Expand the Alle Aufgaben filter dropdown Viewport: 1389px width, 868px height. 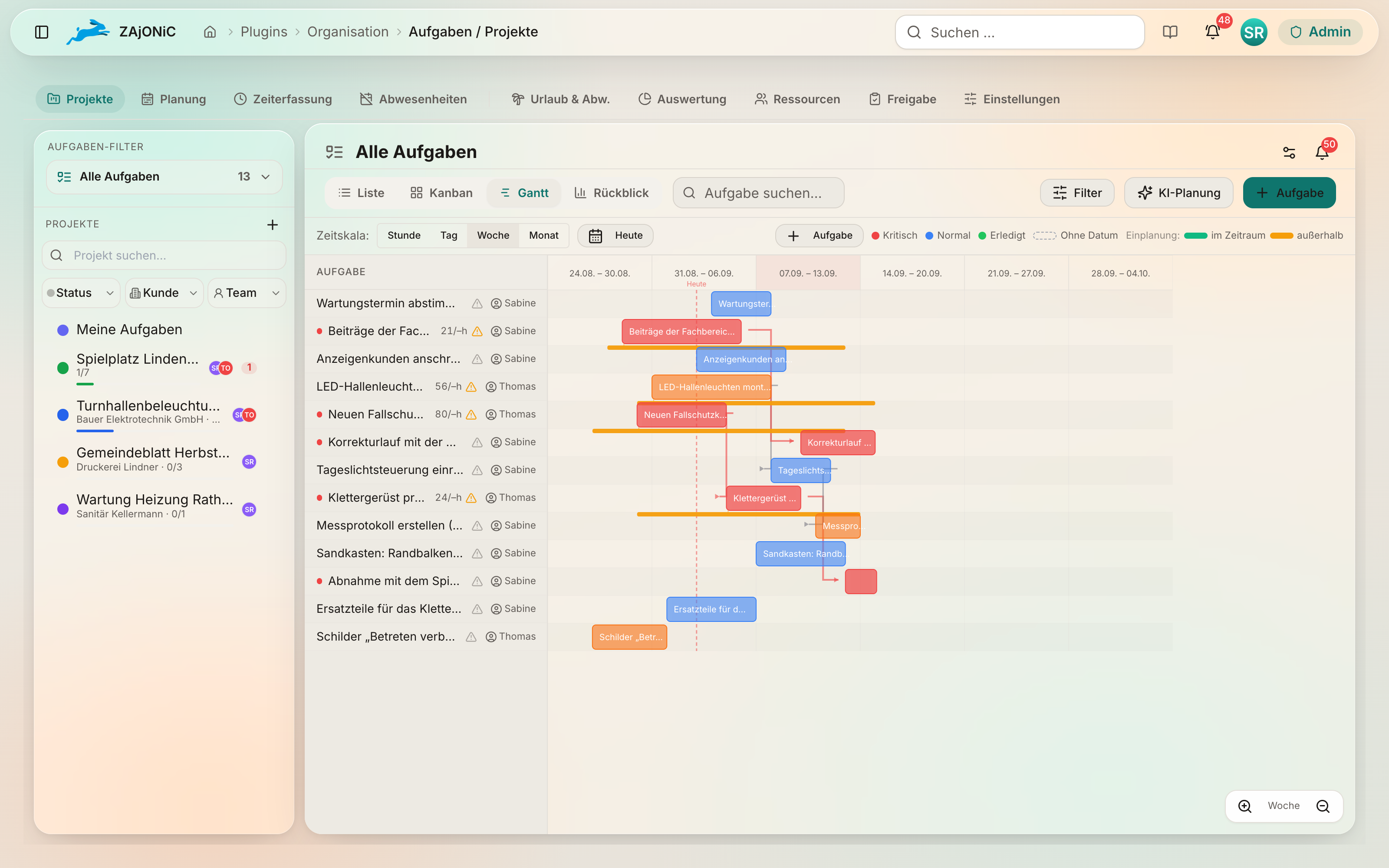point(164,177)
